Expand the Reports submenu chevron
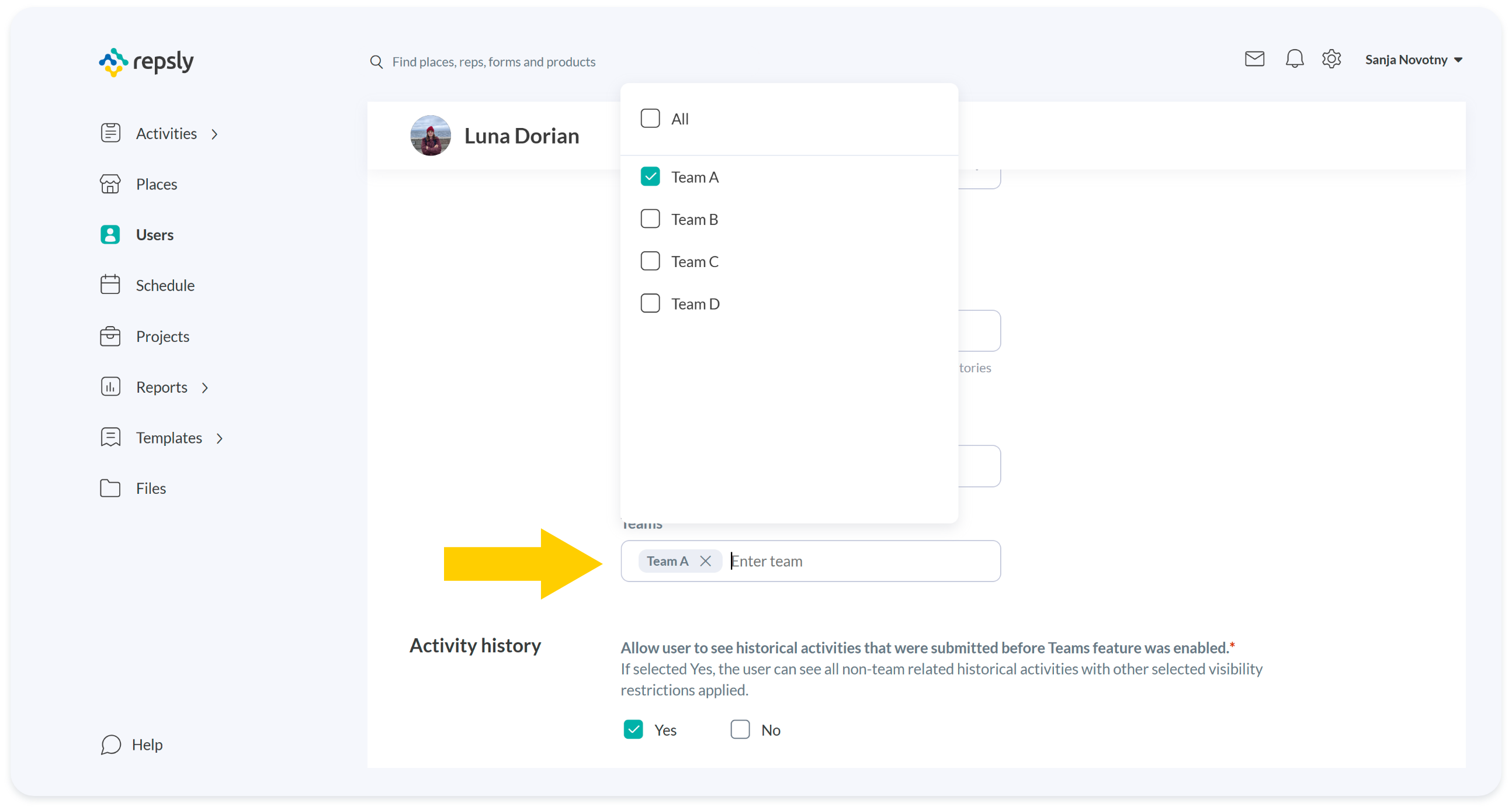 tap(205, 388)
